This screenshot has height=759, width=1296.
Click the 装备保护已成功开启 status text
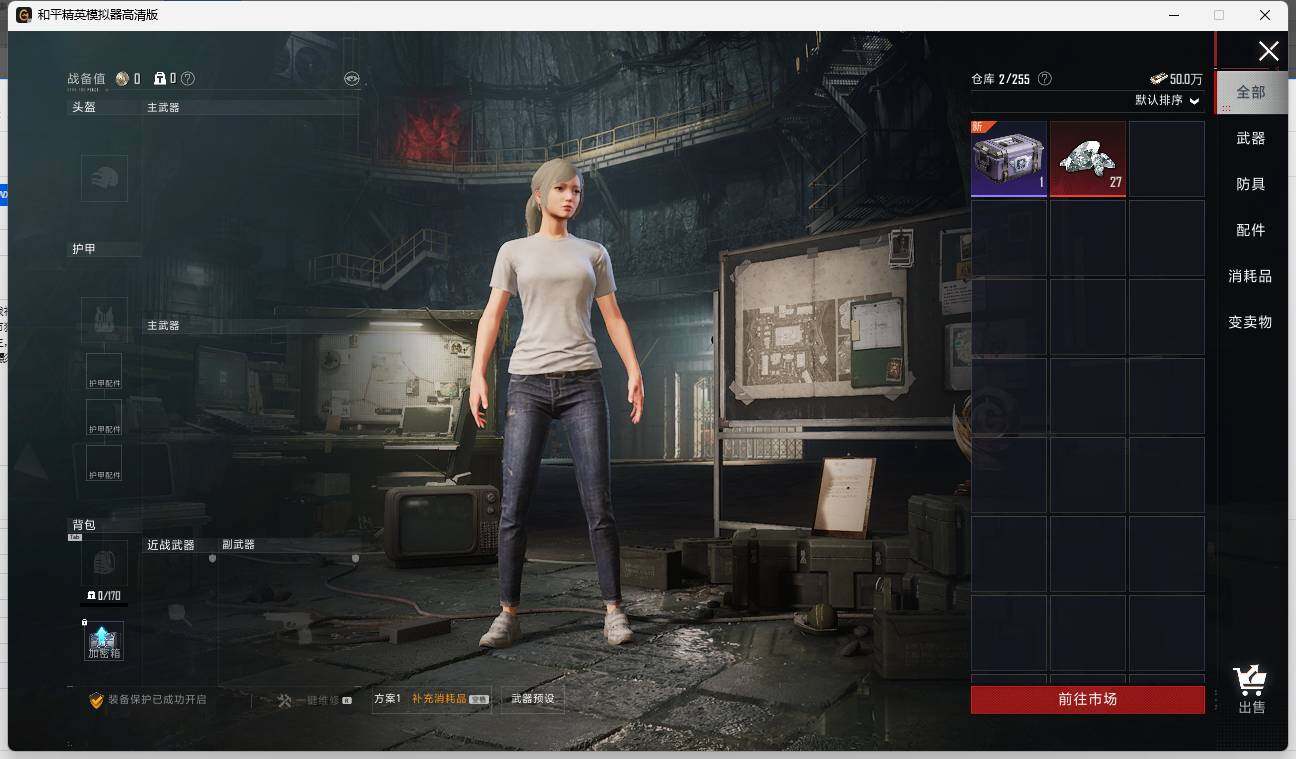157,700
